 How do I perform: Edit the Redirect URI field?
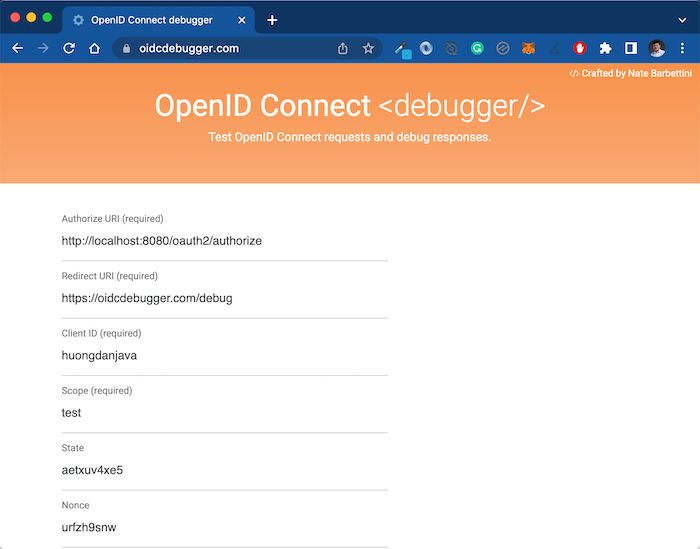(x=225, y=298)
